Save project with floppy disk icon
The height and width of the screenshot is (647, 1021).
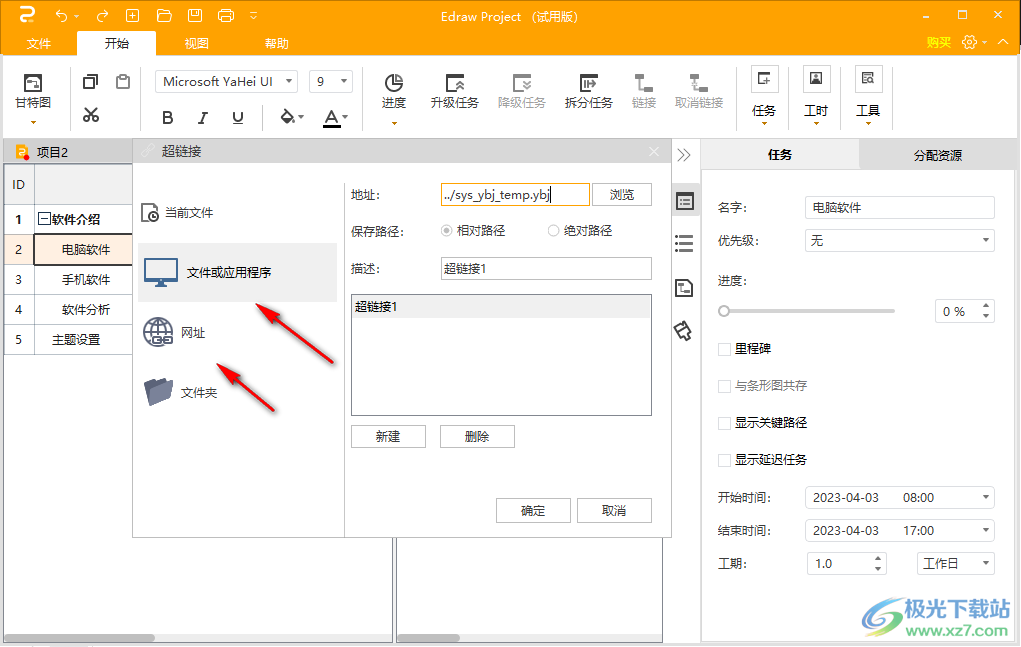pyautogui.click(x=195, y=16)
